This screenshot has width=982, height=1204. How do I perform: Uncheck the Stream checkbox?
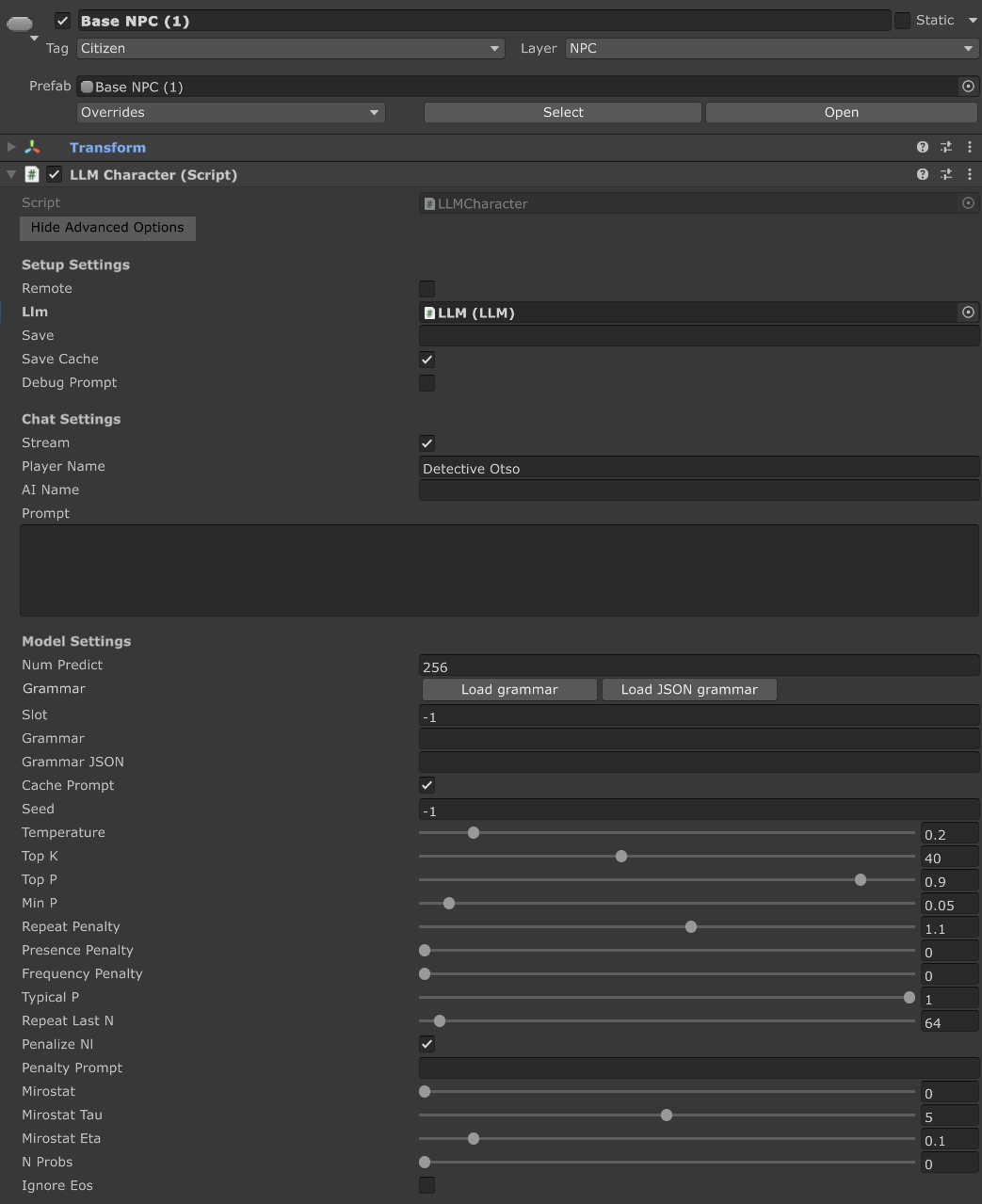point(427,442)
